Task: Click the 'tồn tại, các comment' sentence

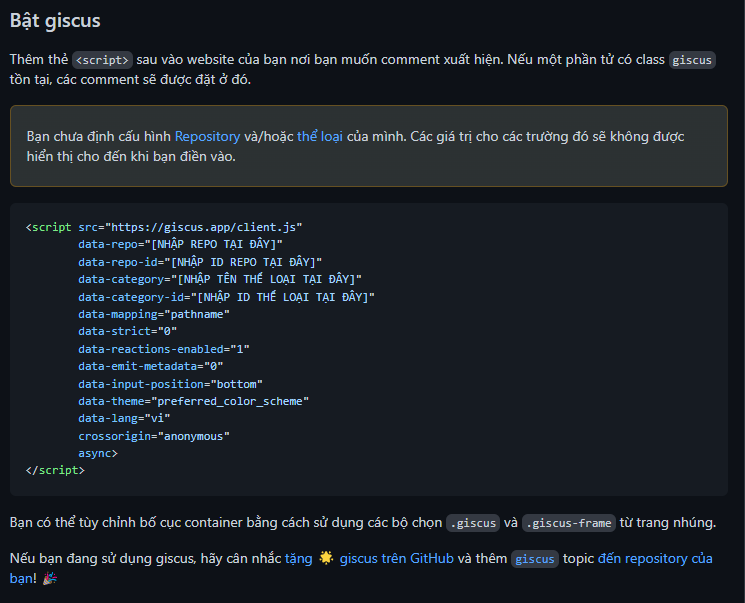Action: [x=130, y=79]
